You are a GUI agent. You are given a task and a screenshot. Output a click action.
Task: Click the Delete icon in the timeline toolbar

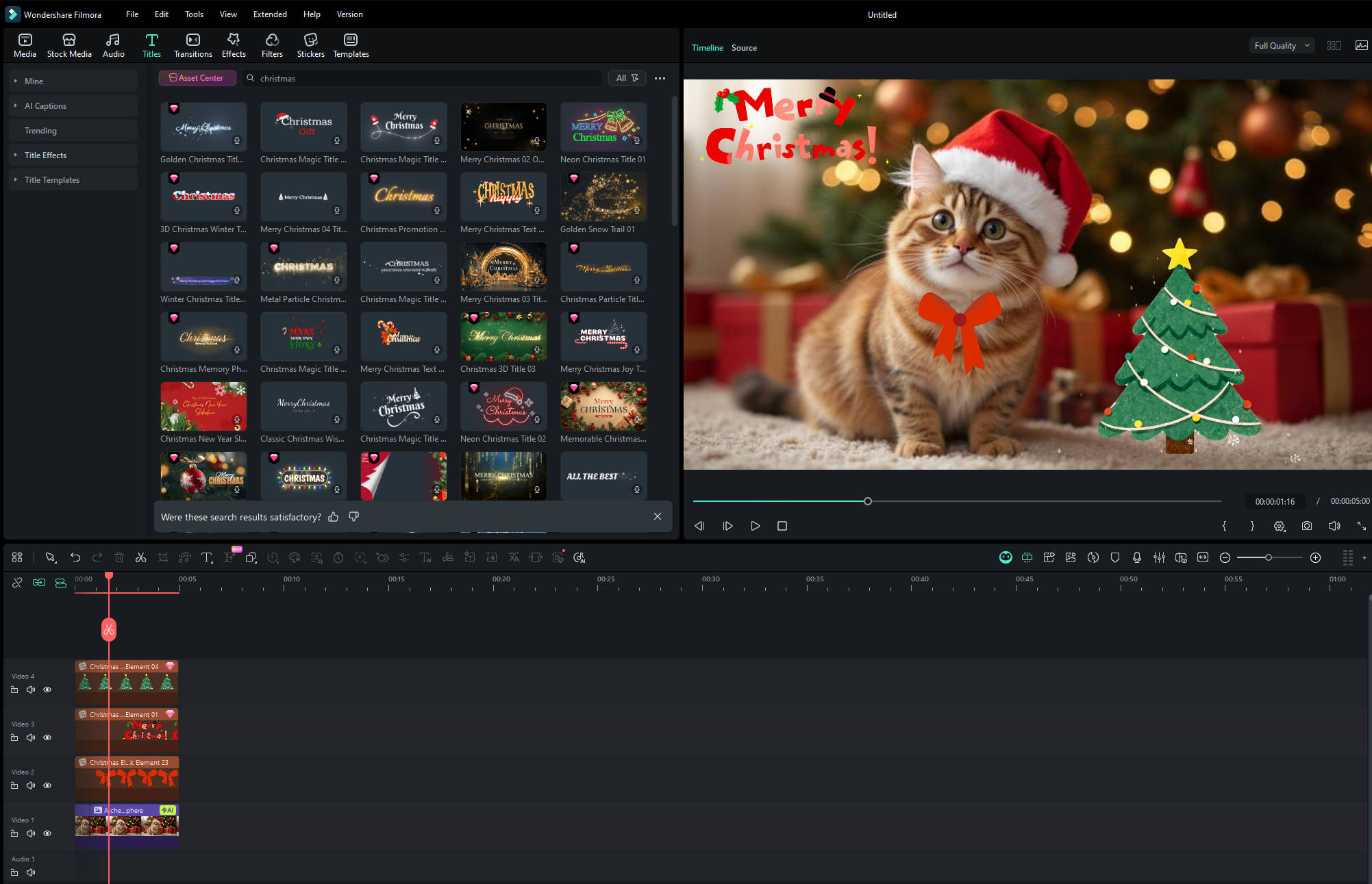pyautogui.click(x=119, y=557)
